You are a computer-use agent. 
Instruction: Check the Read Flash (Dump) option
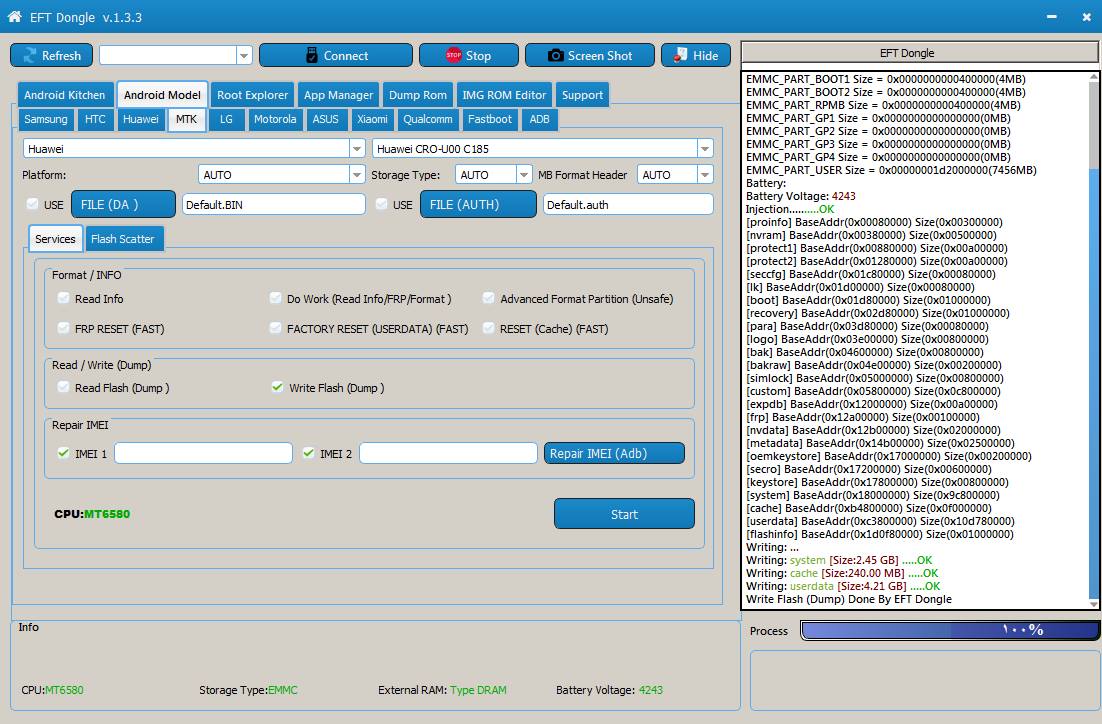coord(63,387)
